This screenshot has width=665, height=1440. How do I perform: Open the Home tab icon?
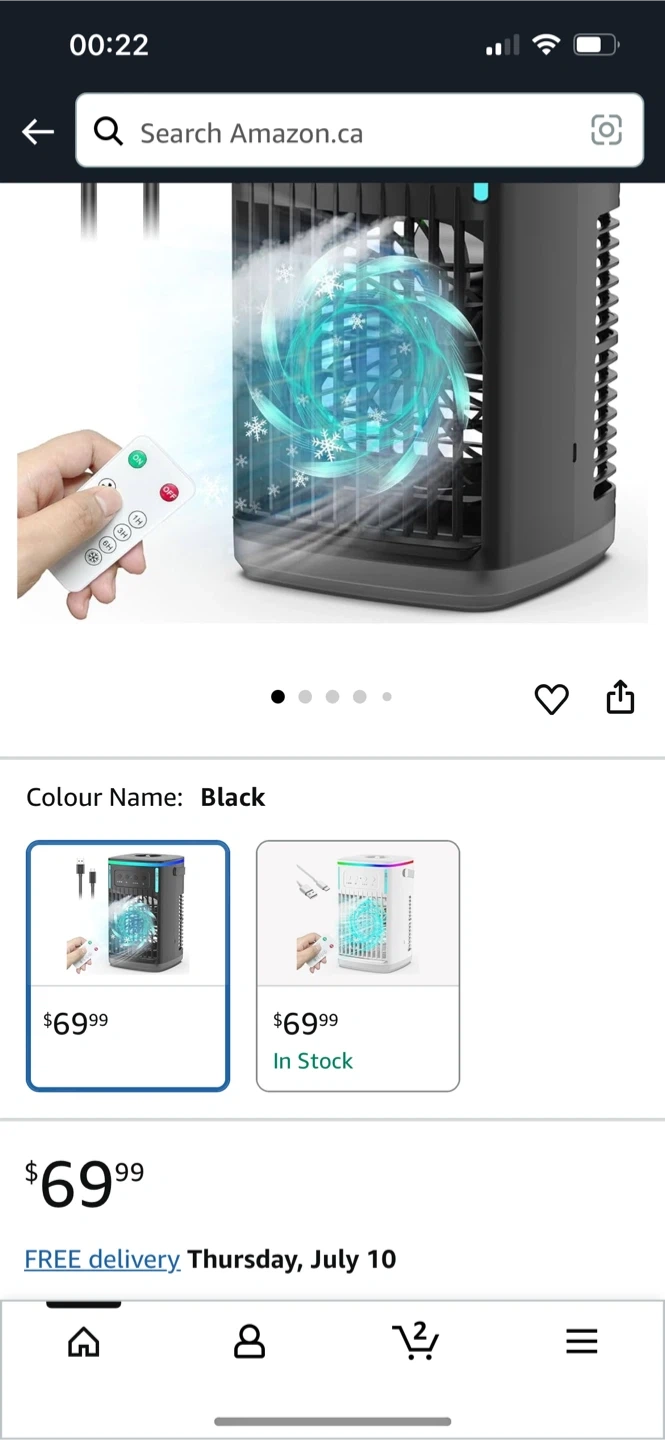click(84, 1341)
